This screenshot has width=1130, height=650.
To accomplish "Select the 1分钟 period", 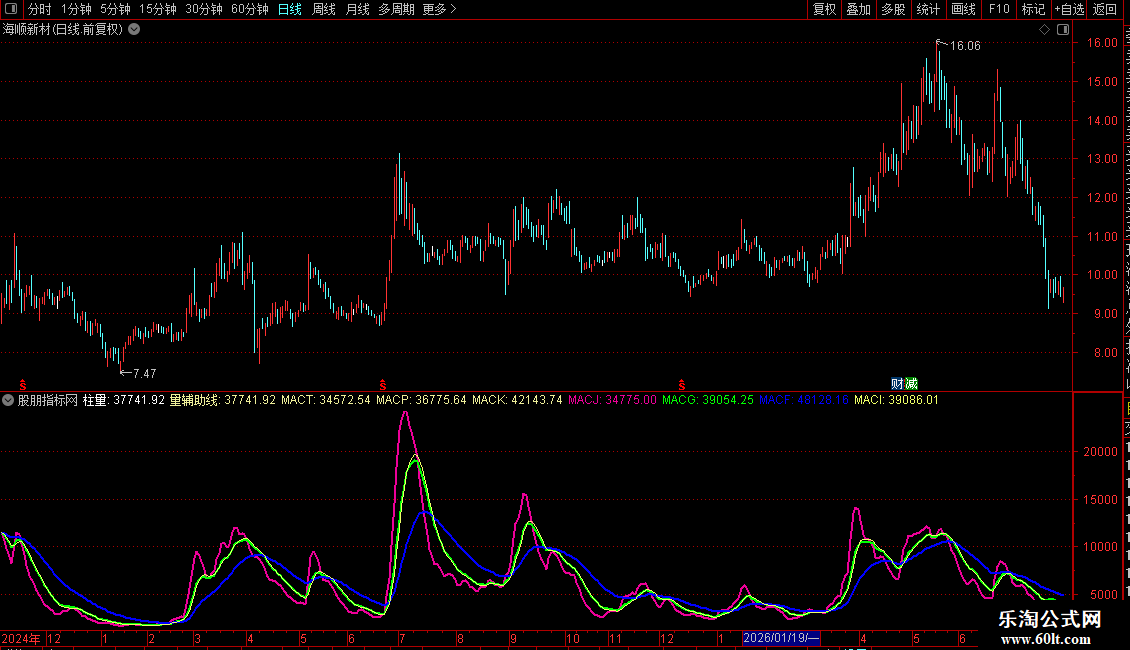I will [76, 9].
